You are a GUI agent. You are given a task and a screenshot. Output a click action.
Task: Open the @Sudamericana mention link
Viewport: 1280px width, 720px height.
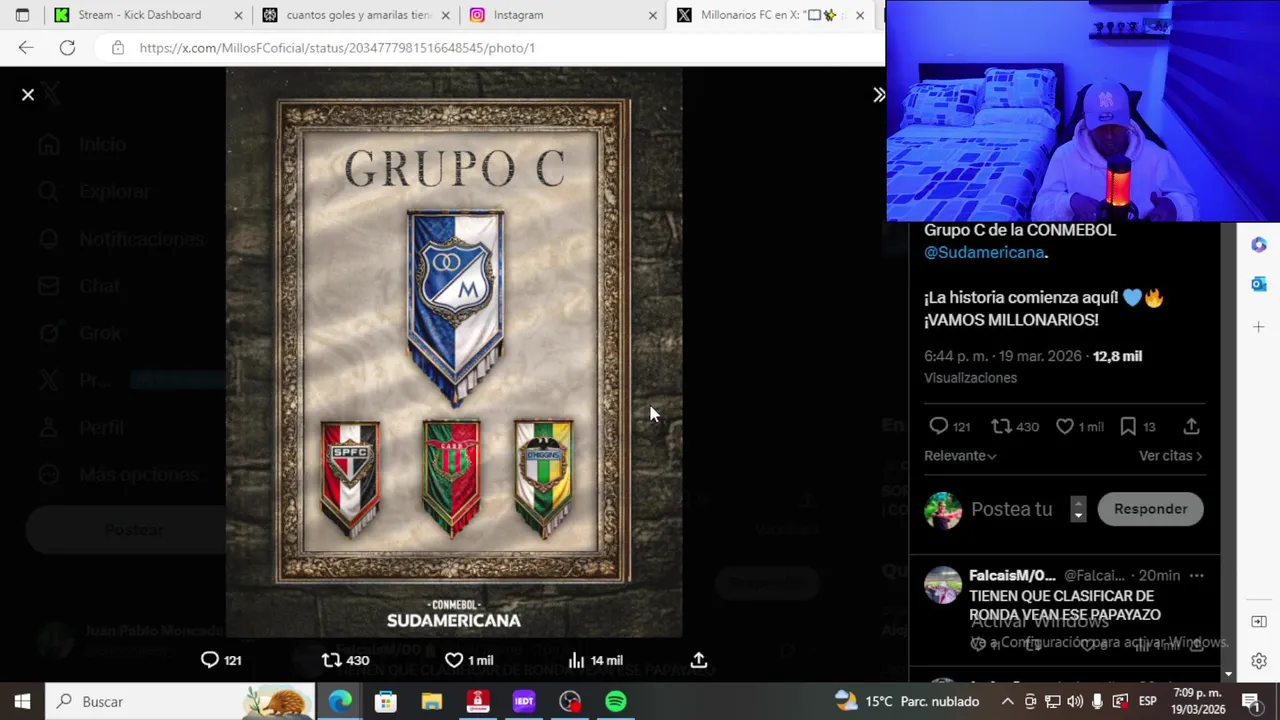tap(984, 253)
